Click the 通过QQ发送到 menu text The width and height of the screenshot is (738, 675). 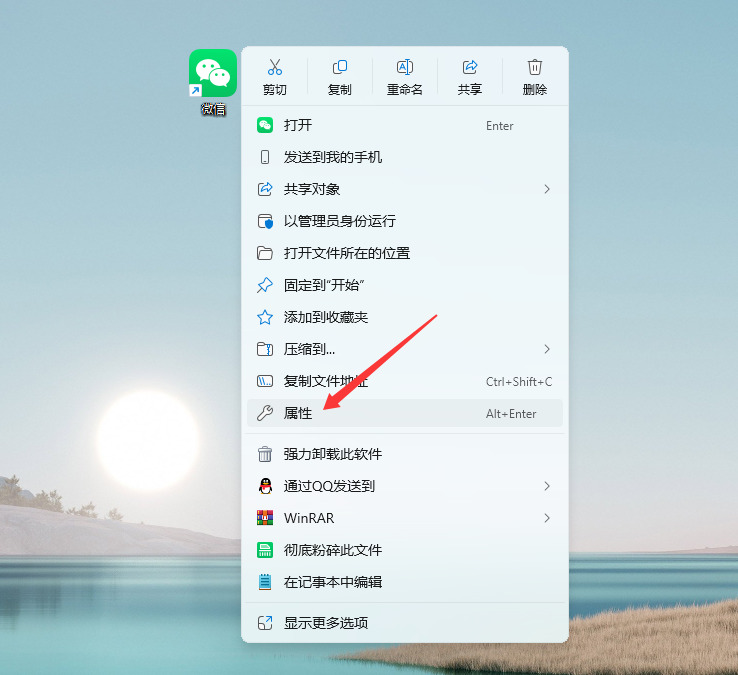tap(329, 486)
